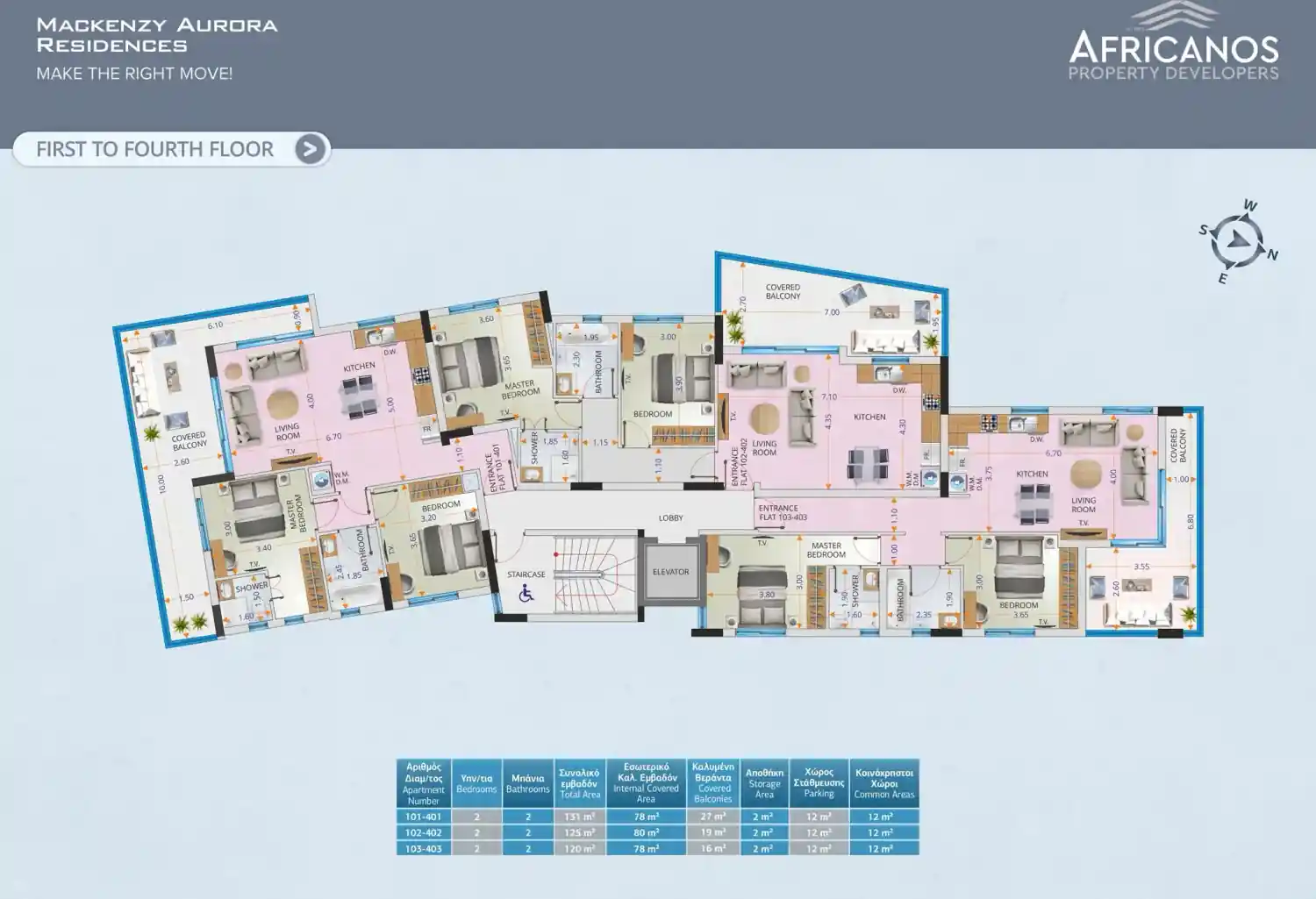Screen dimensions: 1316x899
Task: Click the Total Area column header
Action: pyautogui.click(x=580, y=783)
